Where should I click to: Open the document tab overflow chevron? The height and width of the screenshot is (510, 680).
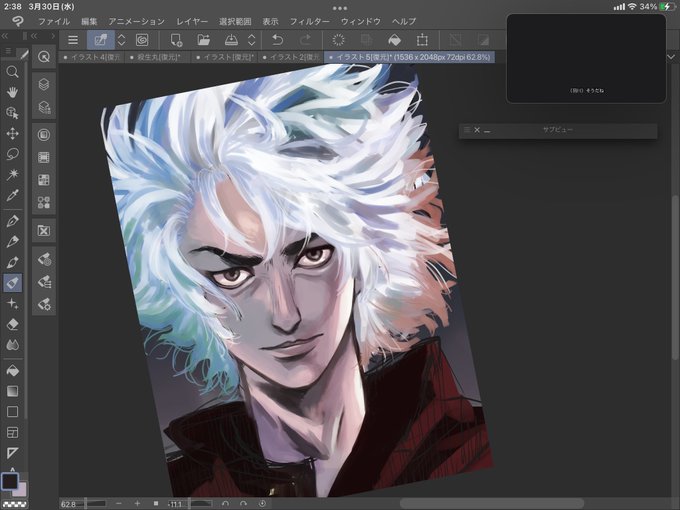(x=671, y=57)
